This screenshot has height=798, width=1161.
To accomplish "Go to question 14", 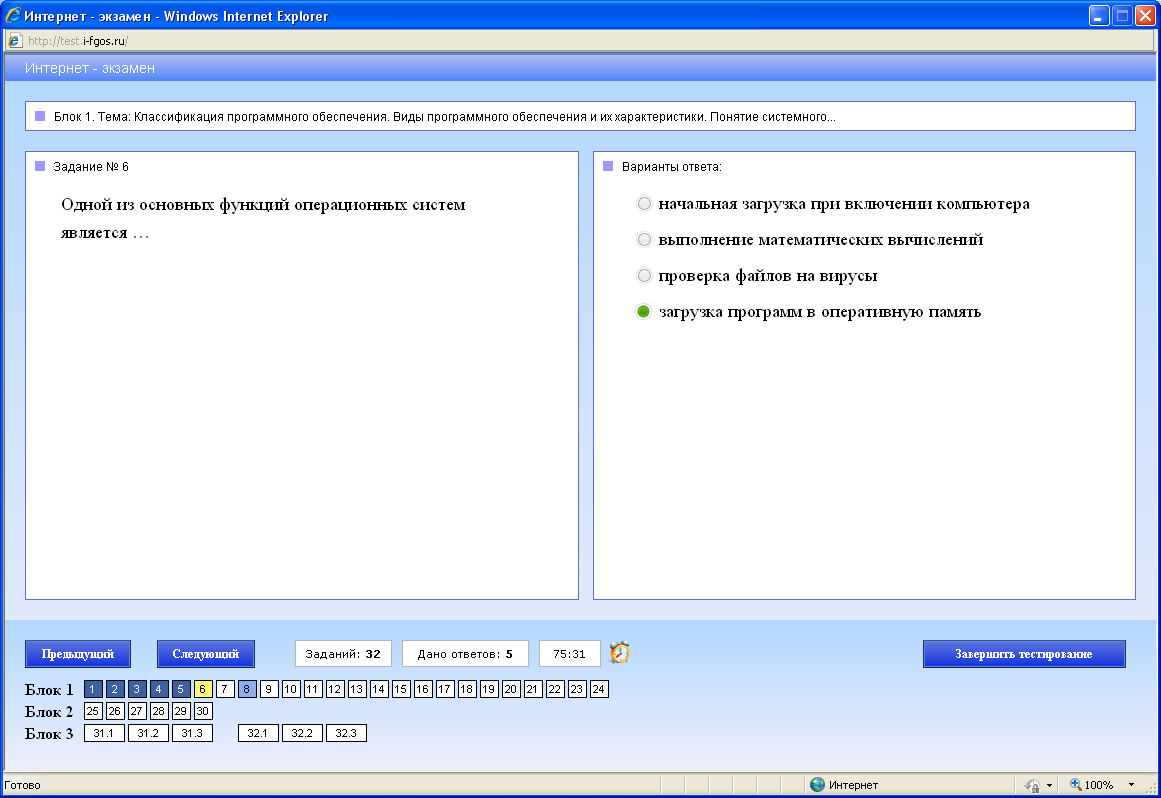I will tap(379, 689).
